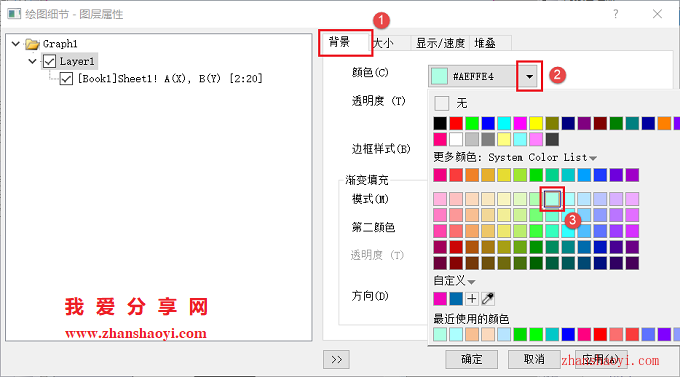680x377 pixels.
Task: Click the 取消 button
Action: coord(534,359)
